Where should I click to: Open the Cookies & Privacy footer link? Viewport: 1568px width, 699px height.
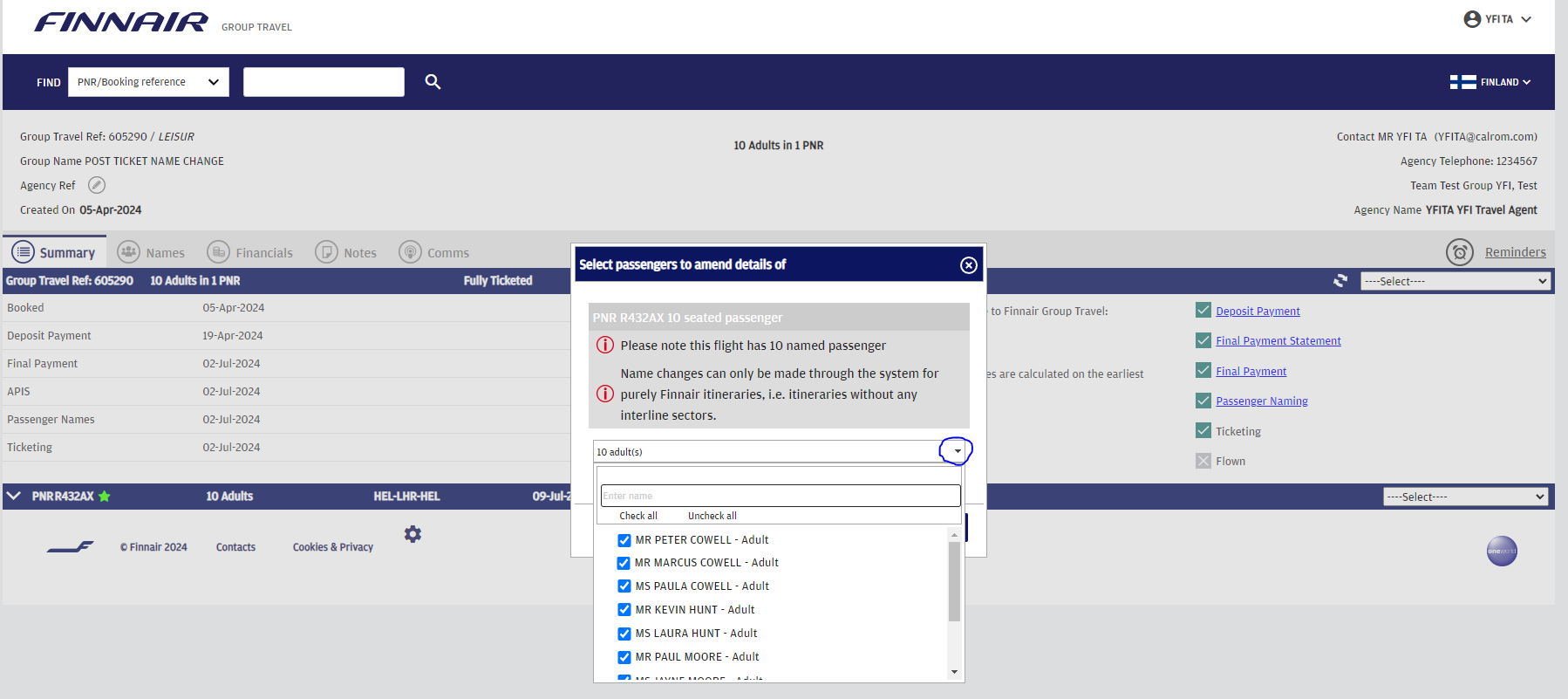(x=333, y=547)
